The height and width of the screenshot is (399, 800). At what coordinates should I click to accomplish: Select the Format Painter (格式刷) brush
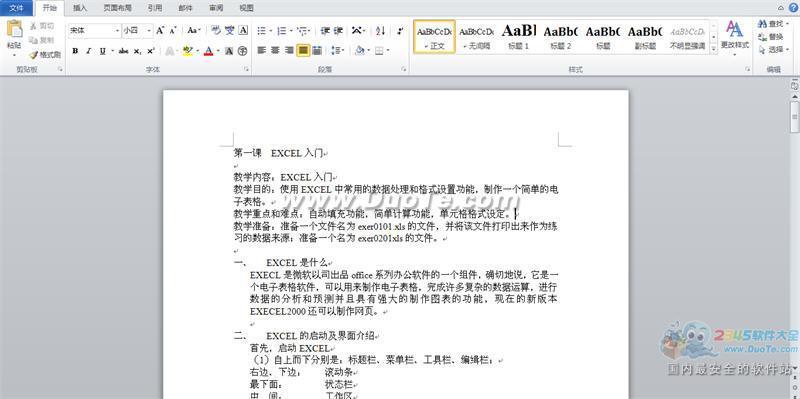(45, 54)
